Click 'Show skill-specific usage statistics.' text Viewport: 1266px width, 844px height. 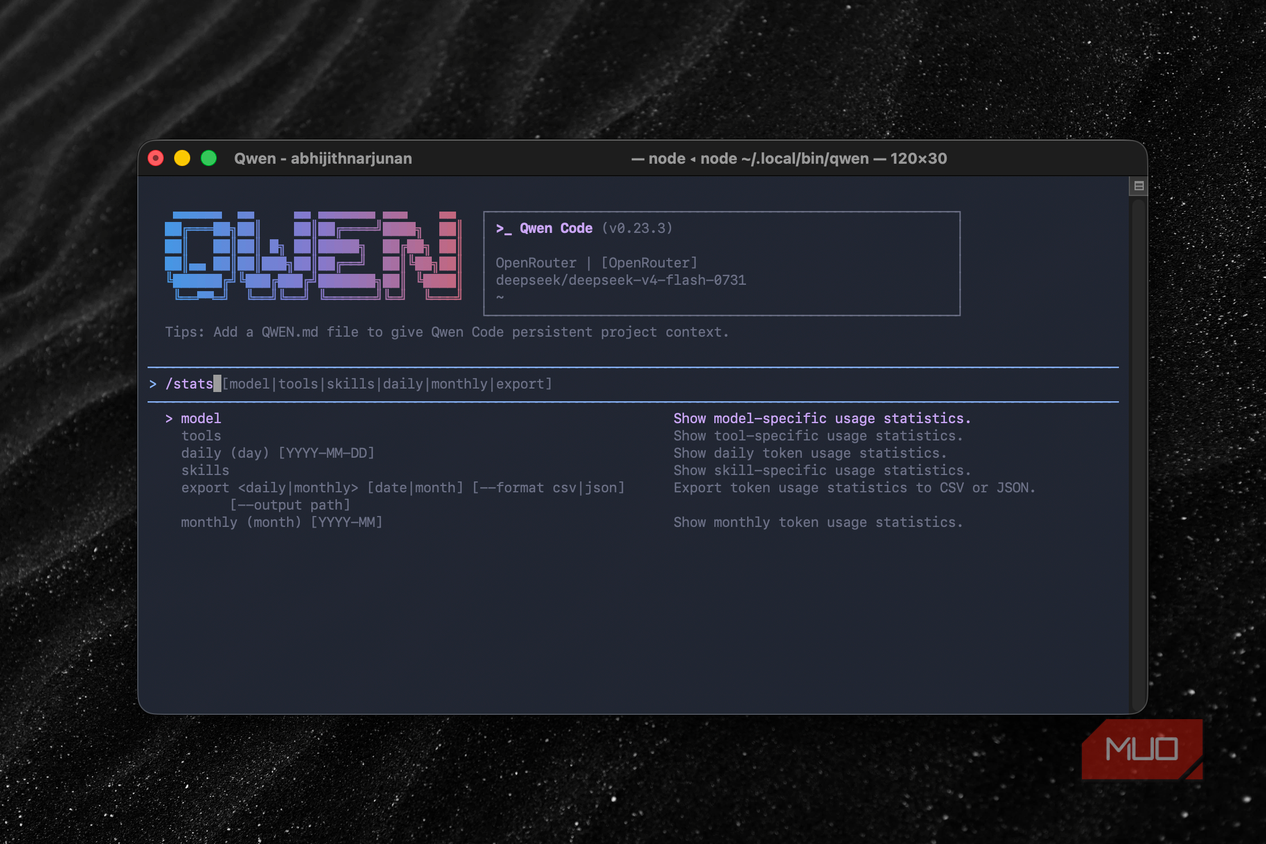pos(822,470)
